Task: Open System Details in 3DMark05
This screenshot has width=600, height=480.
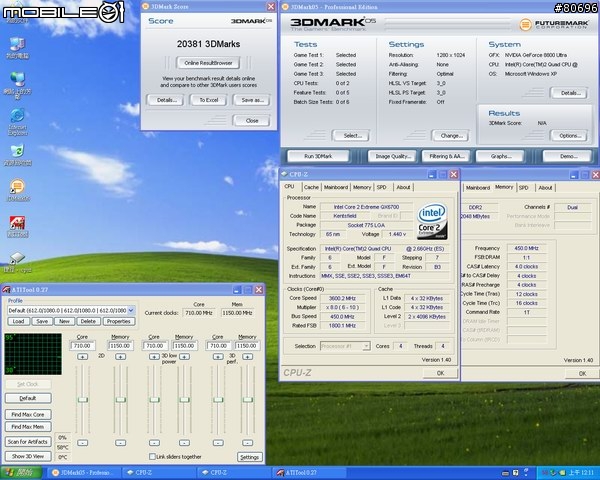Action: coord(570,93)
